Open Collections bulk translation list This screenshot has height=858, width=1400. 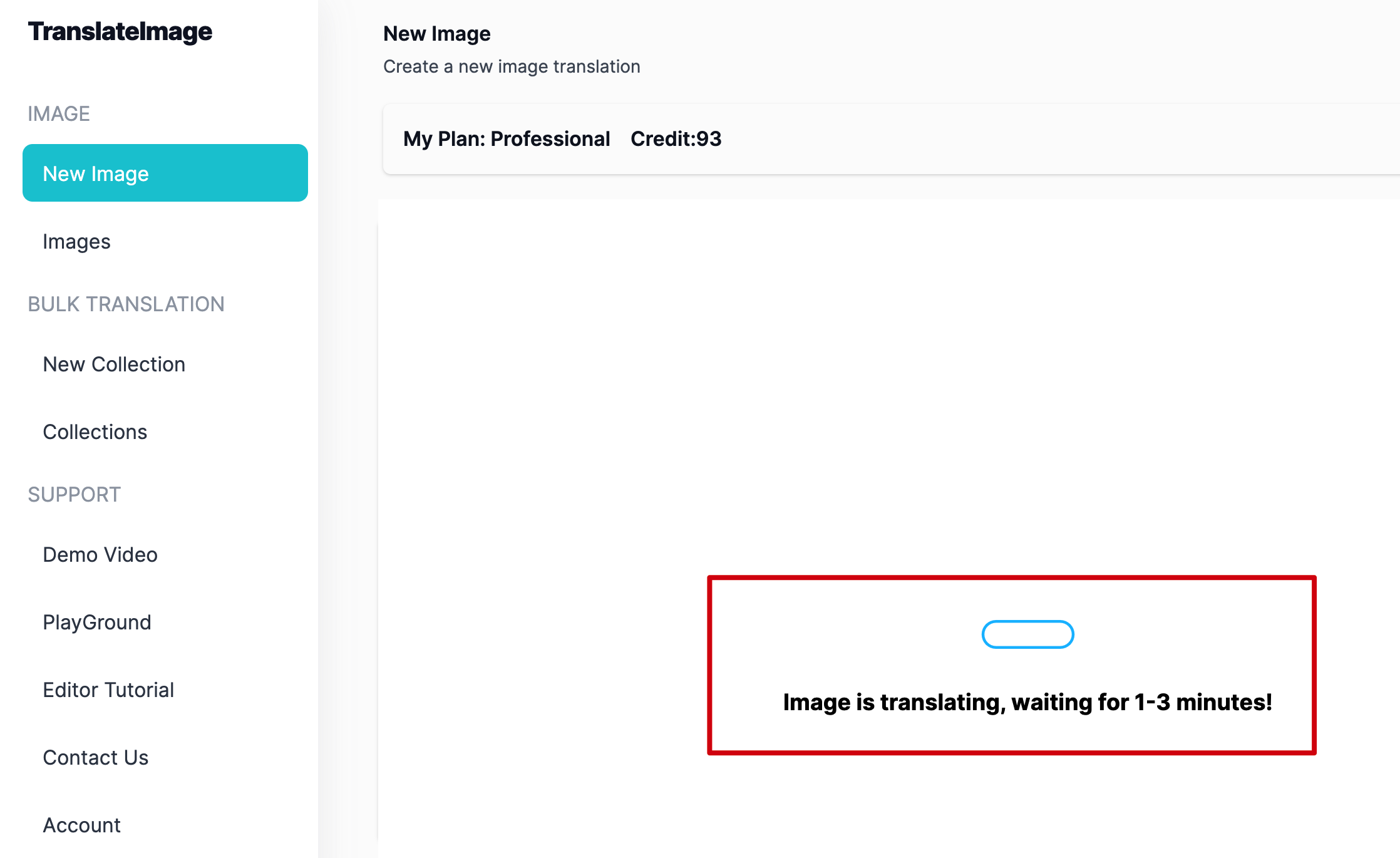tap(94, 432)
